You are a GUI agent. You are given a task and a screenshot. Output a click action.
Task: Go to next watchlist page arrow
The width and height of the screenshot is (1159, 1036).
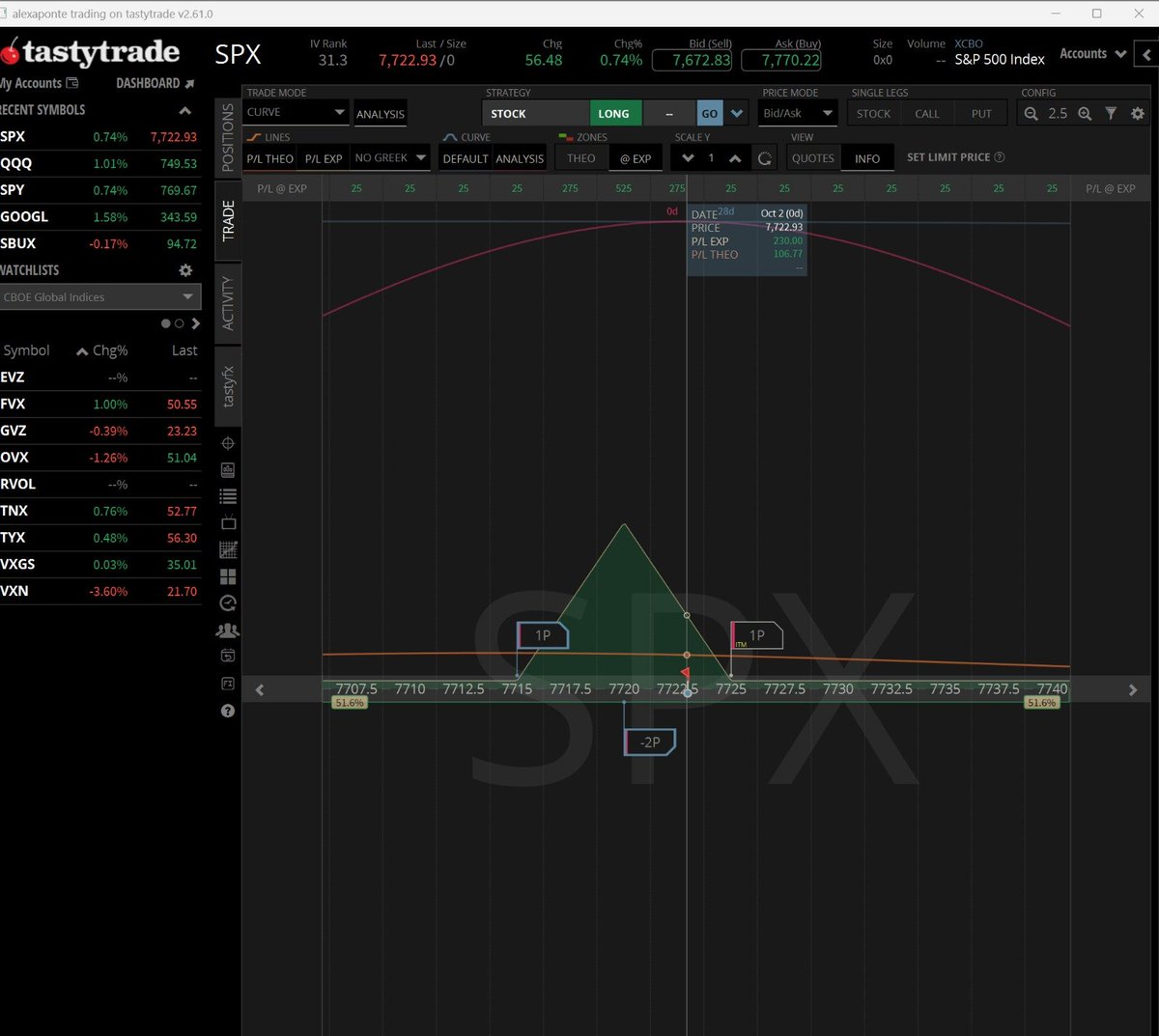(x=196, y=323)
